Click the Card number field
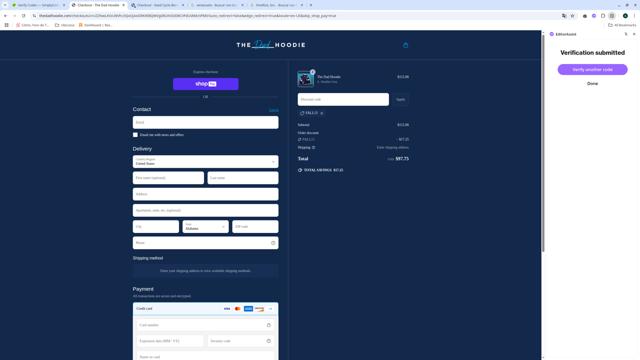This screenshot has height=360, width=640. coord(205,325)
